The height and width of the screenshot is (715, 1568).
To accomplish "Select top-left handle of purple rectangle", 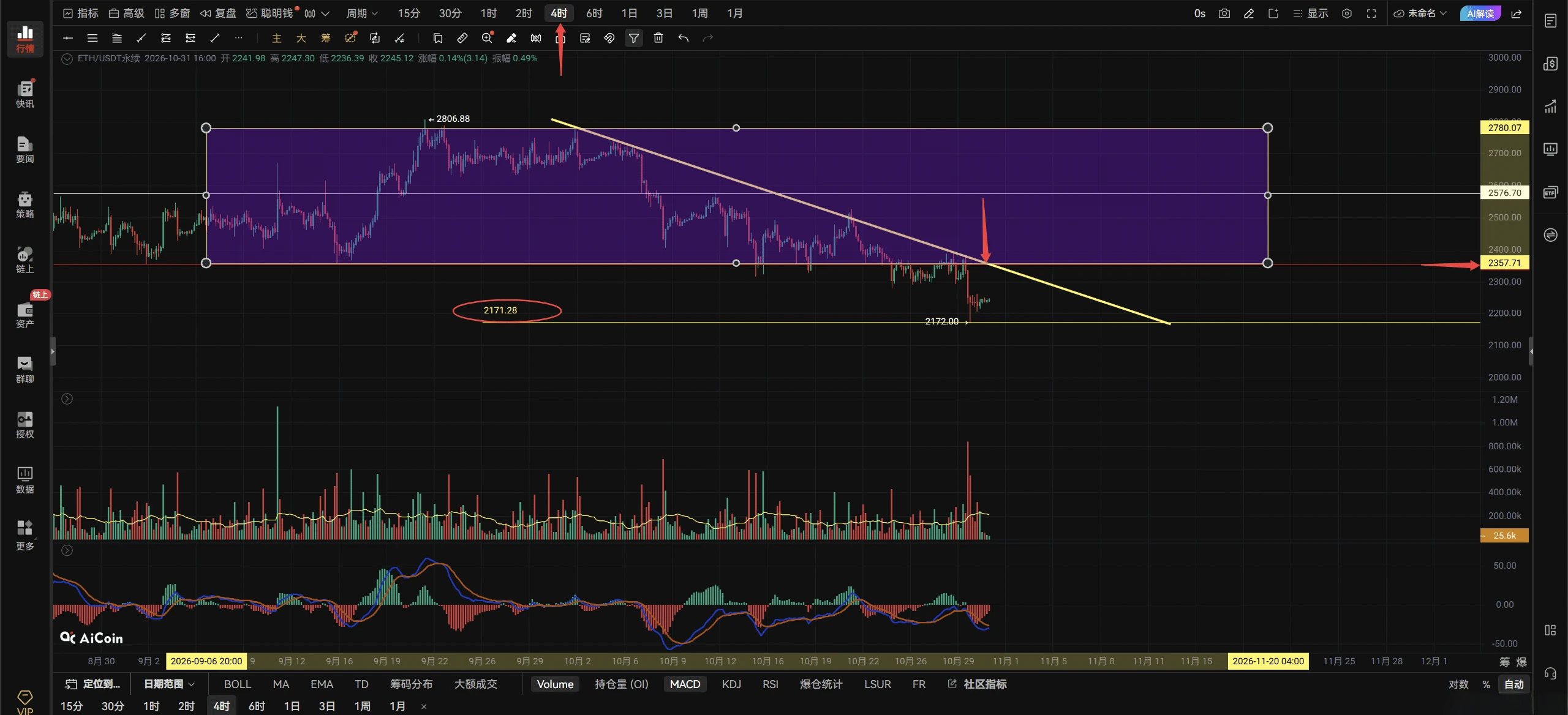I will [206, 128].
